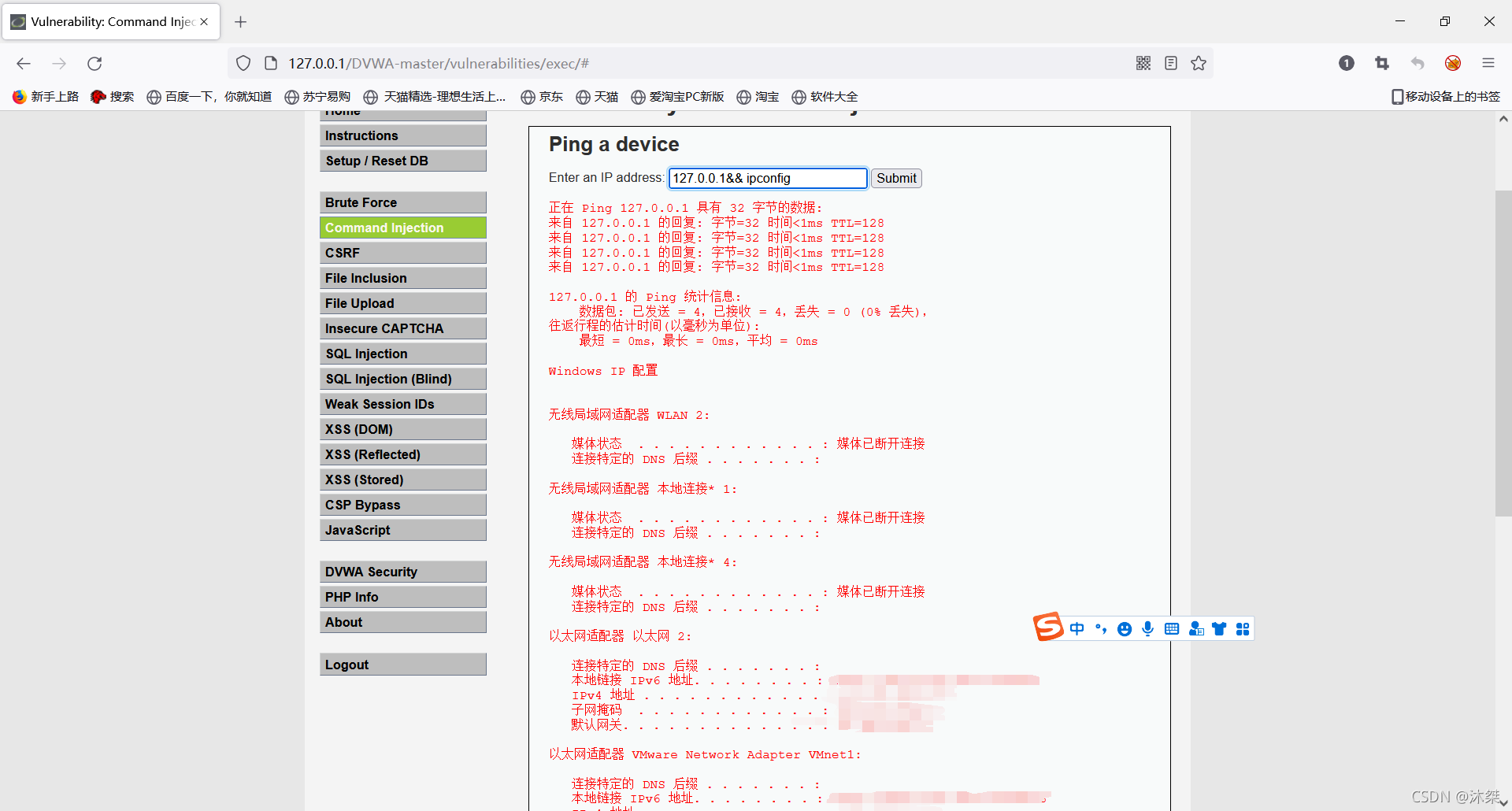Open Instructions in sidebar
The height and width of the screenshot is (811, 1512).
click(x=403, y=135)
